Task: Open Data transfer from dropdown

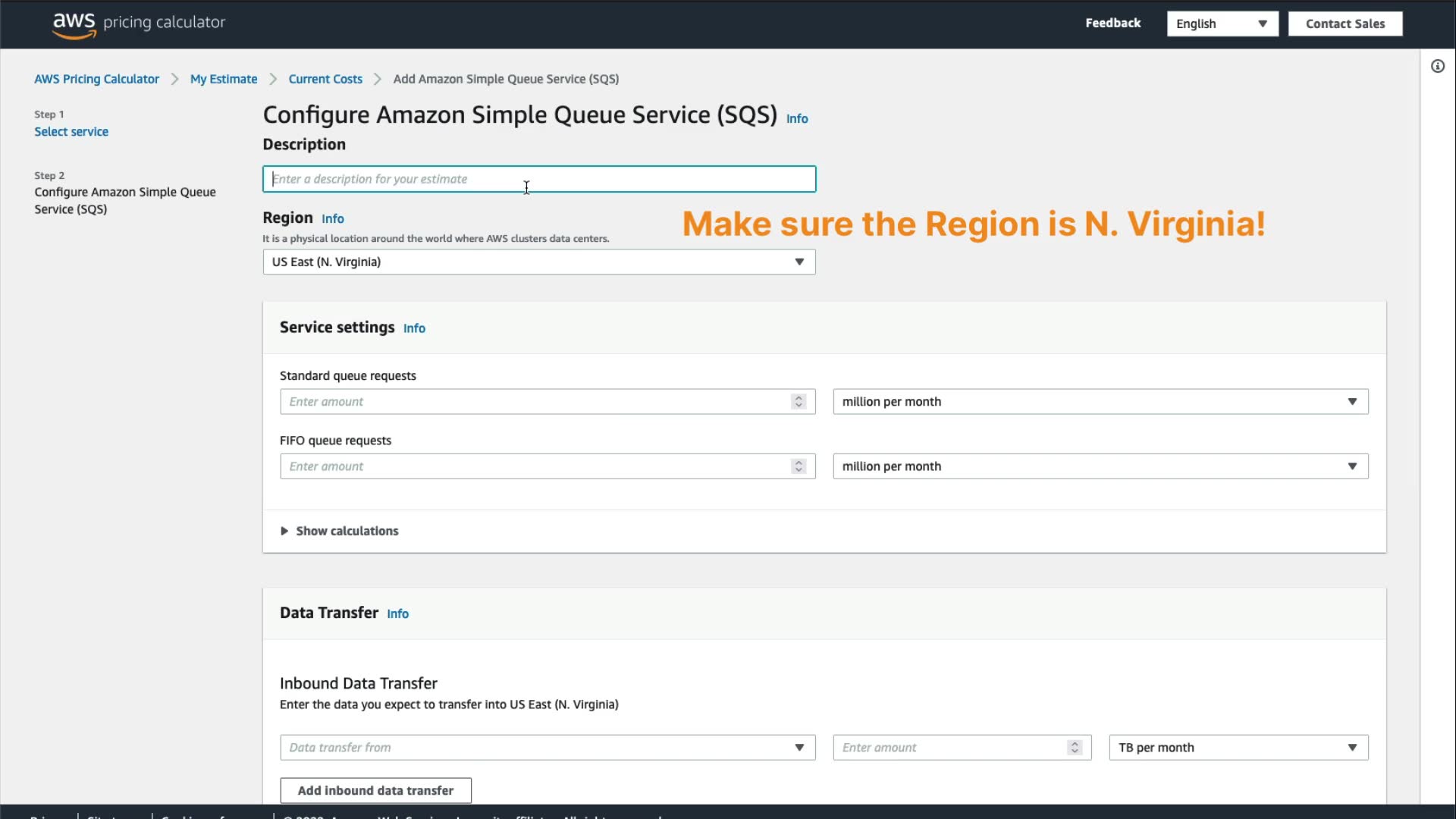Action: tap(547, 748)
